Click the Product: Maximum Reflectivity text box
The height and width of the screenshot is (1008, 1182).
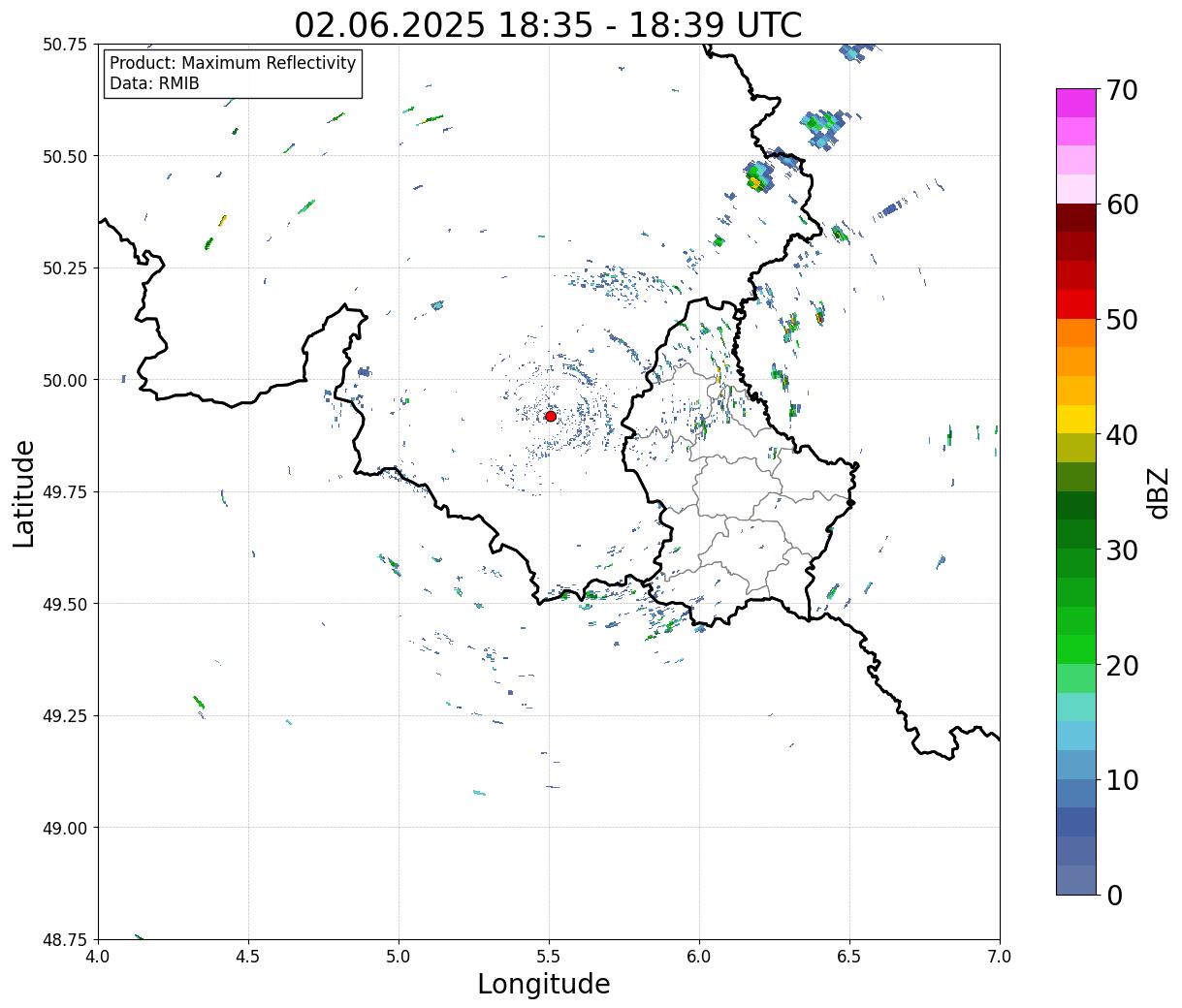233,74
